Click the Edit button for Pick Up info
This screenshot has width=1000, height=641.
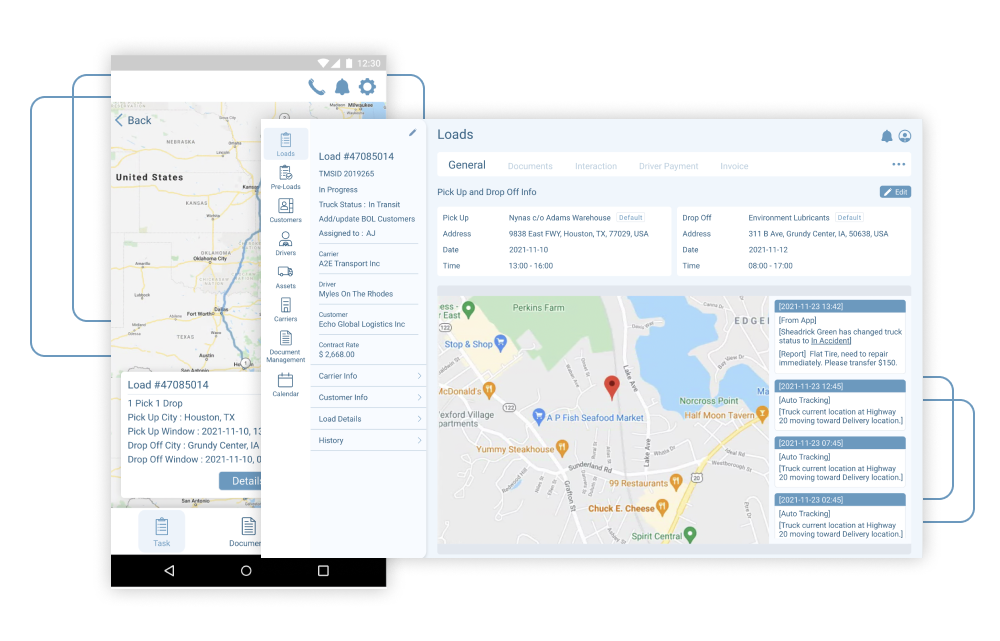coord(895,192)
